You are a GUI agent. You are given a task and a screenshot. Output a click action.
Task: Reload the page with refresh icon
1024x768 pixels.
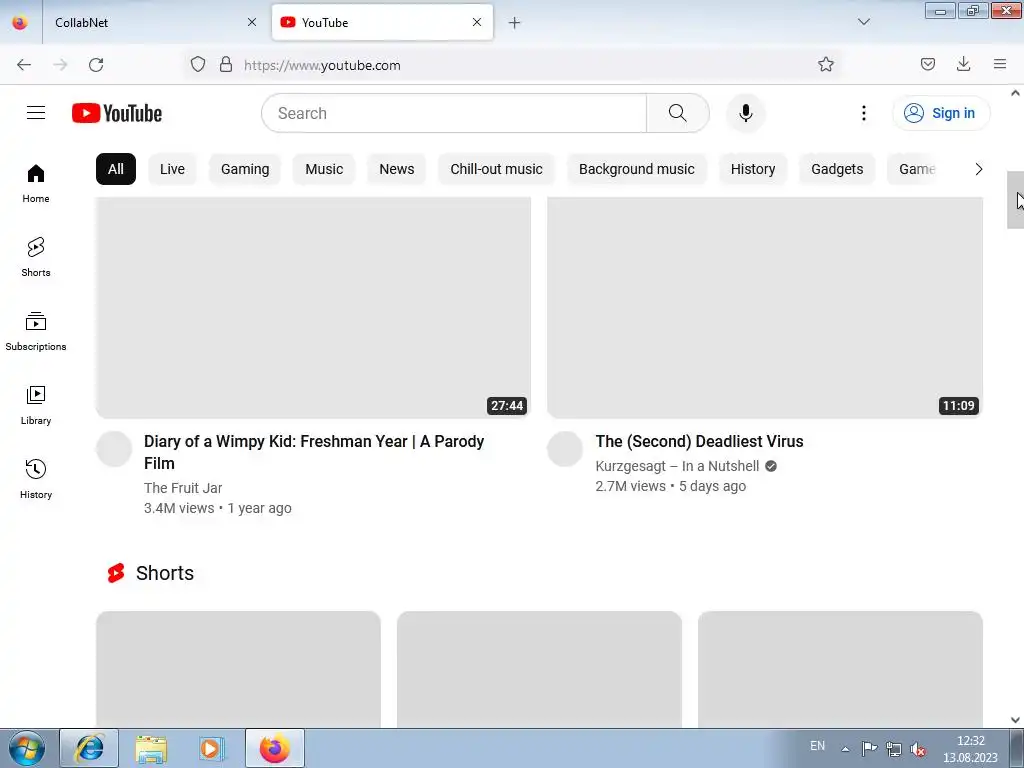click(x=96, y=65)
